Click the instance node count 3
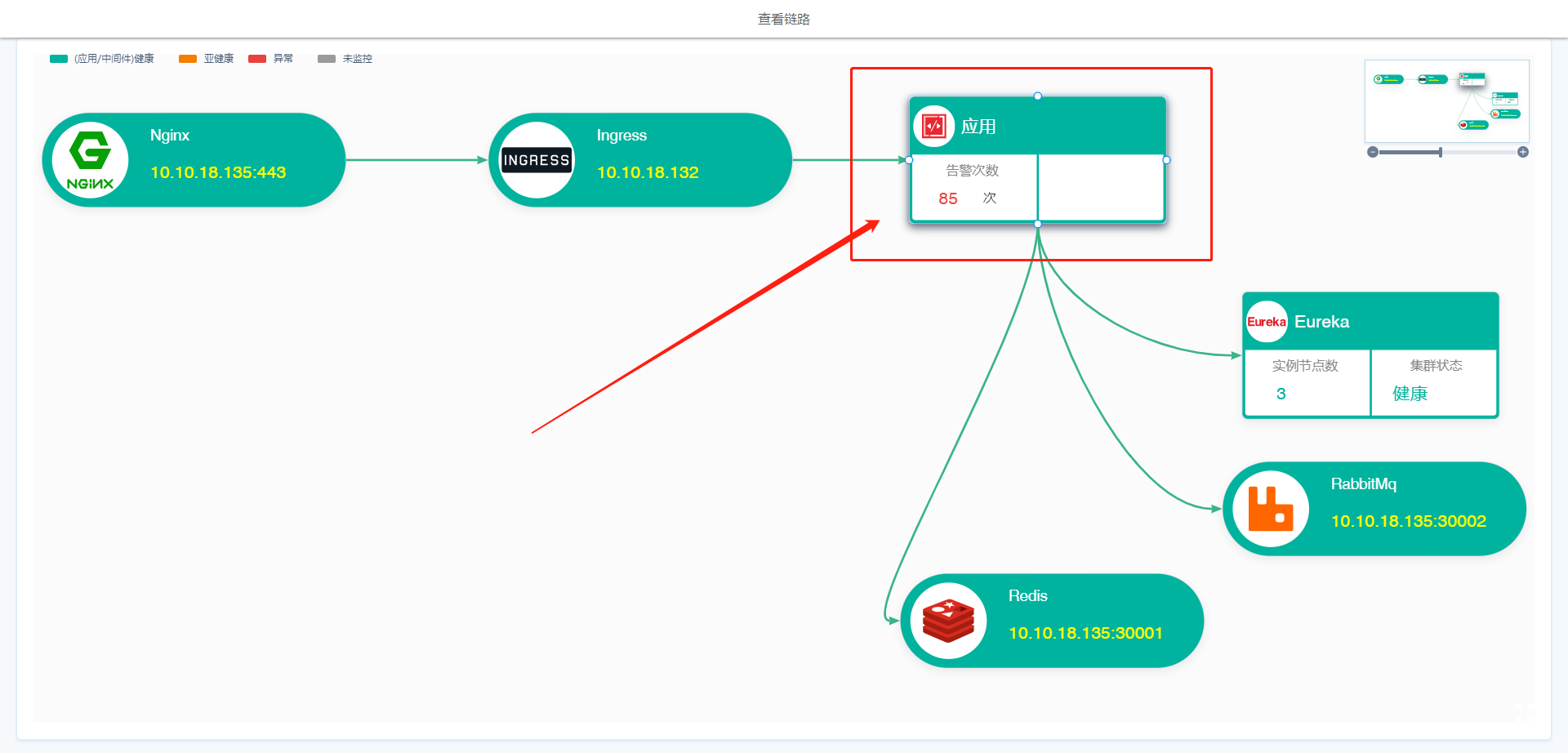The width and height of the screenshot is (1568, 753). (1281, 394)
